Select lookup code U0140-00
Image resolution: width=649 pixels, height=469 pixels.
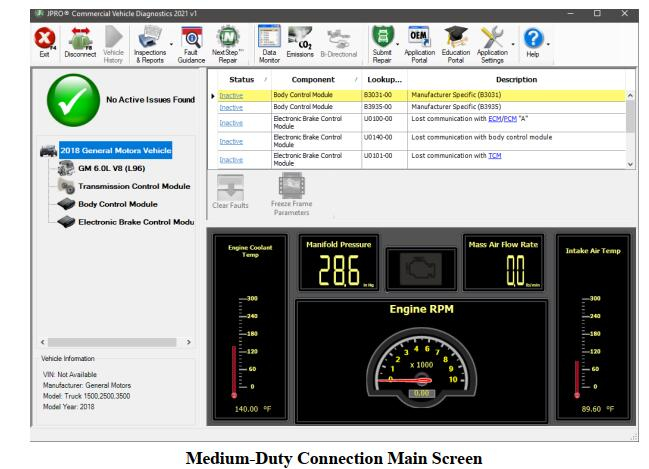point(377,137)
